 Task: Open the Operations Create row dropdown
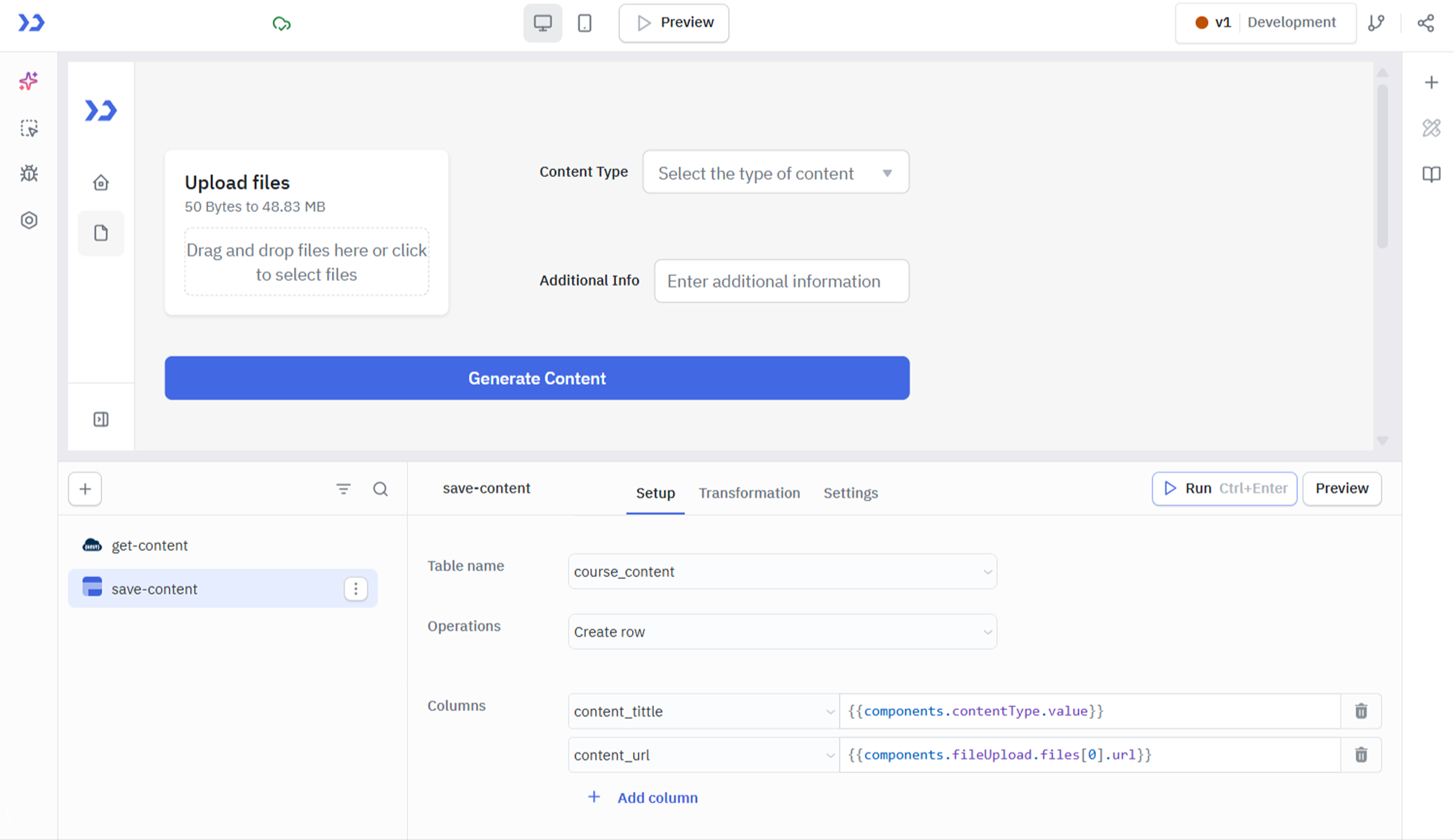point(782,632)
